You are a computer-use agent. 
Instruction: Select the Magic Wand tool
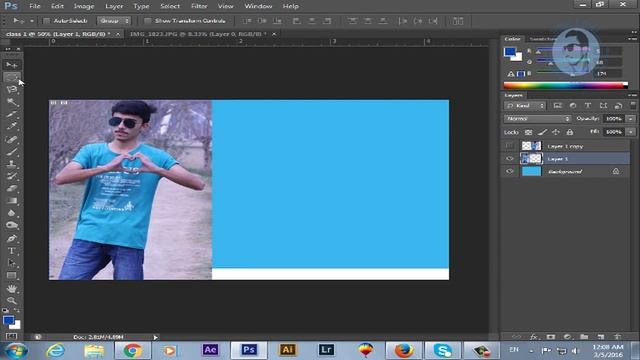point(11,102)
